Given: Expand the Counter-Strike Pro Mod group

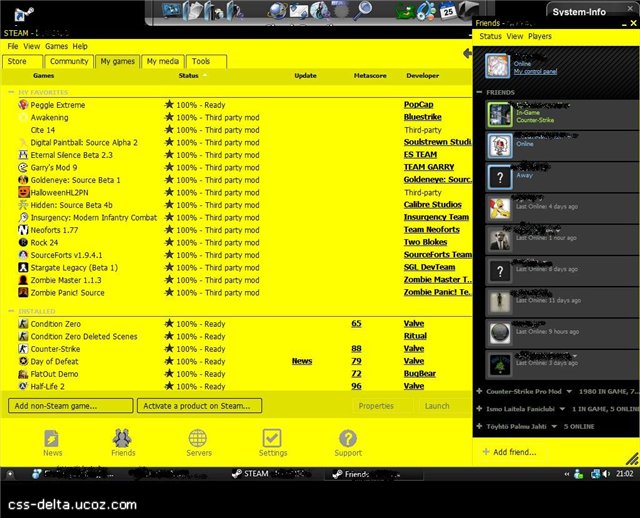Looking at the screenshot, I should point(479,391).
